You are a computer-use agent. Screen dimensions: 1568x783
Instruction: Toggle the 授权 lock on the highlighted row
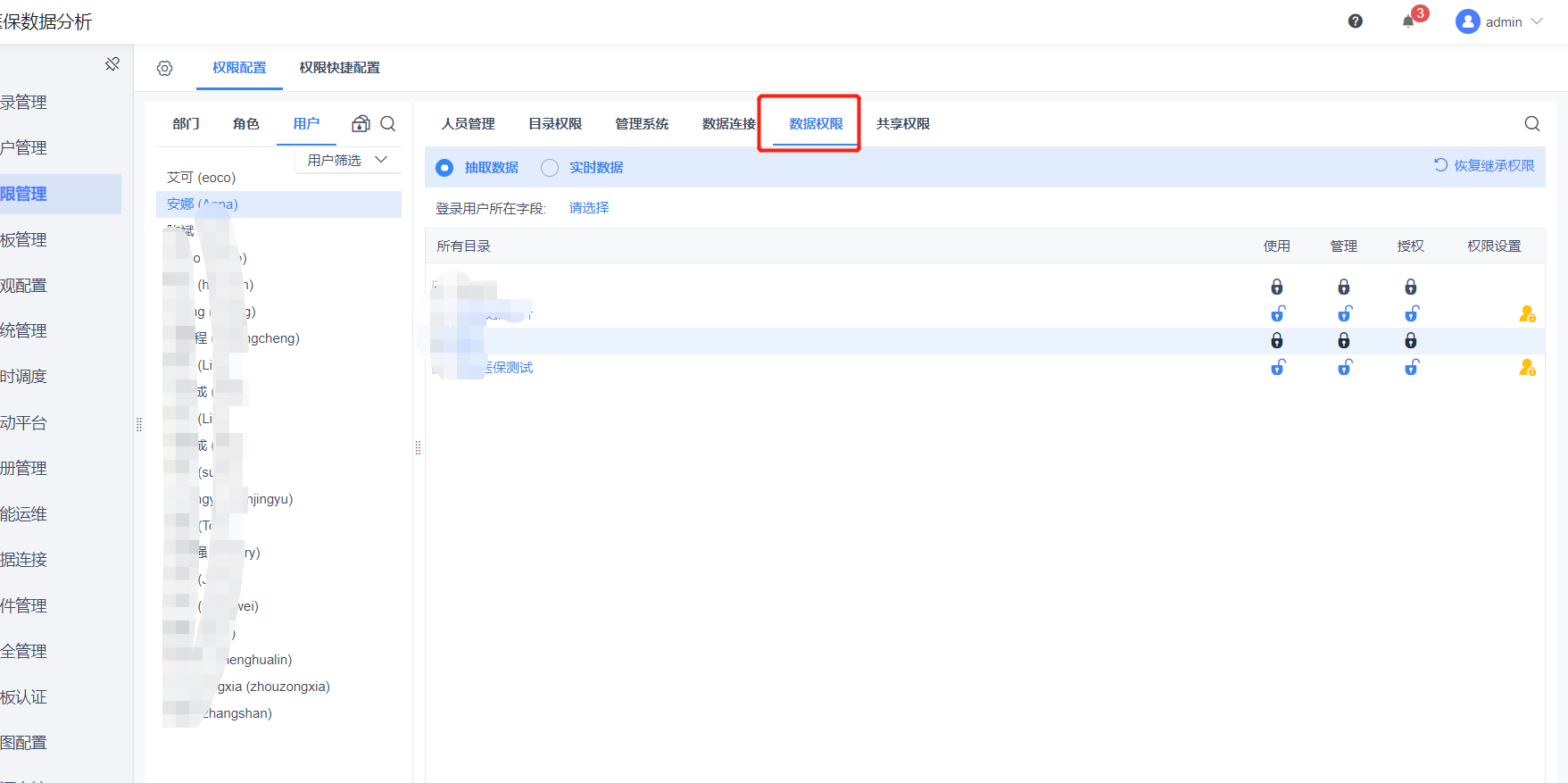point(1411,340)
